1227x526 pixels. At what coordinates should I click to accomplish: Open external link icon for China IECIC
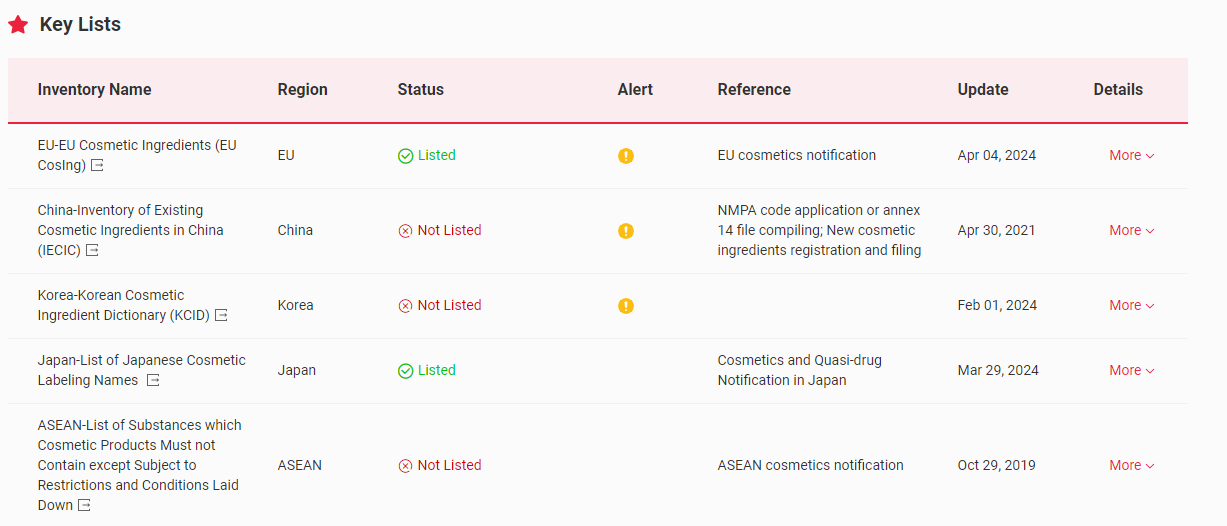pos(92,251)
